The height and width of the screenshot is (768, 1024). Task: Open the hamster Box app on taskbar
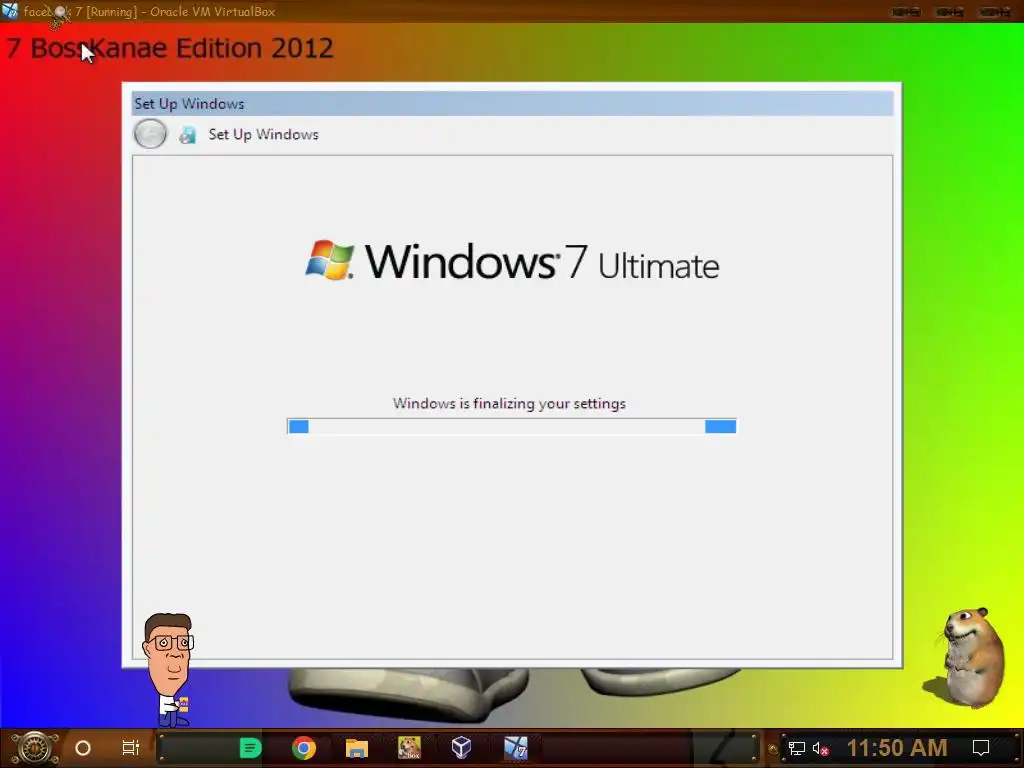[409, 748]
